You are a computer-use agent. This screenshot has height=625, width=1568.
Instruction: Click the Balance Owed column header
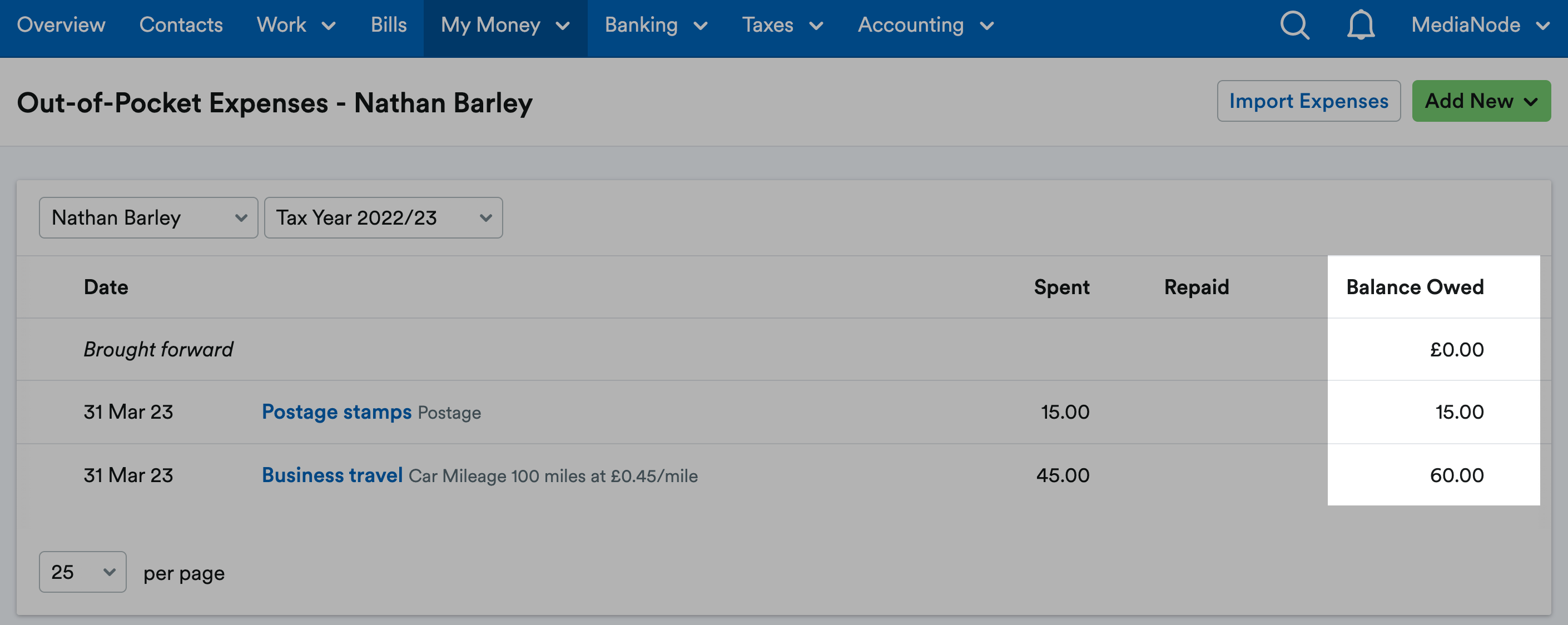coord(1415,287)
